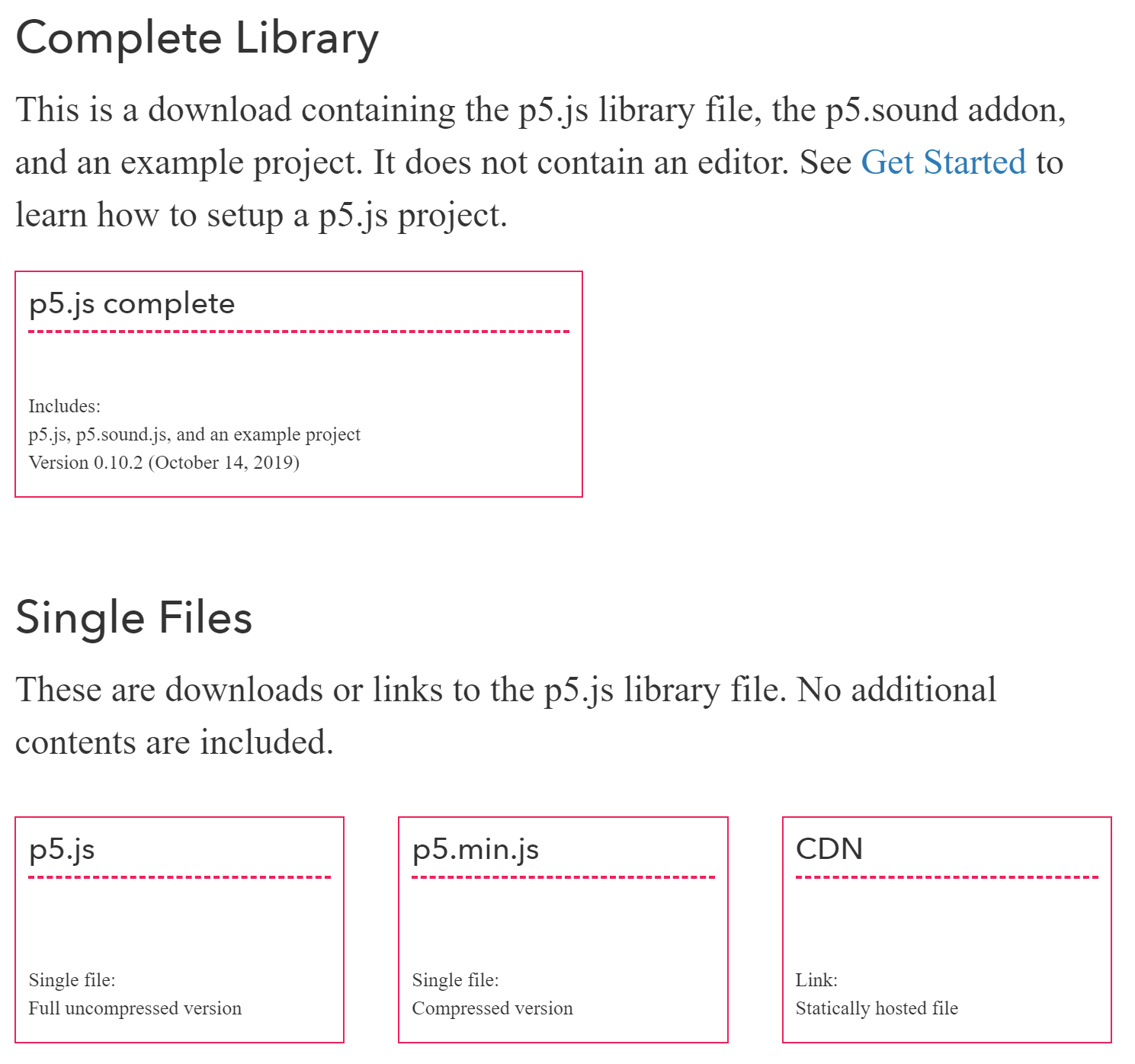Open the Get Started link
1135x1064 pixels.
click(x=943, y=162)
